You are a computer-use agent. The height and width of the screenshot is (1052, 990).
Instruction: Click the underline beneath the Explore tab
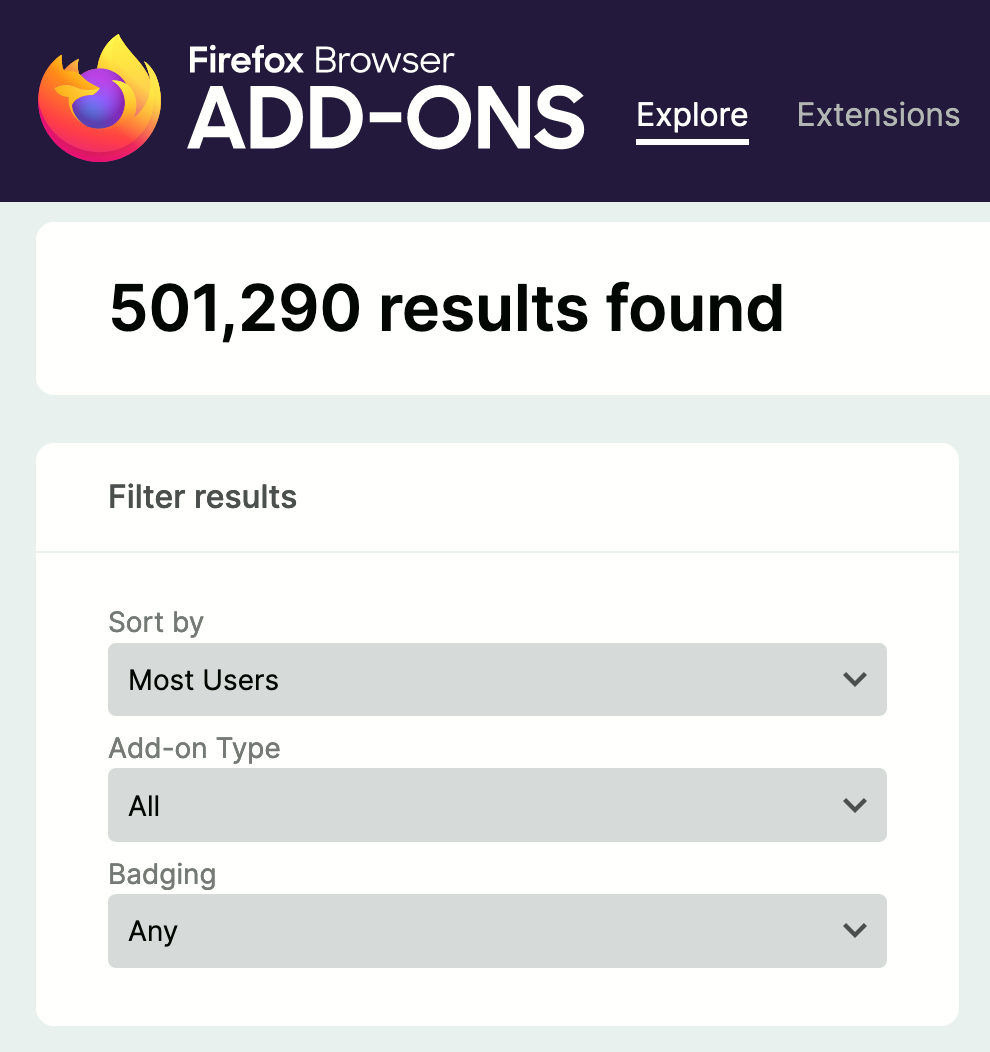[692, 142]
